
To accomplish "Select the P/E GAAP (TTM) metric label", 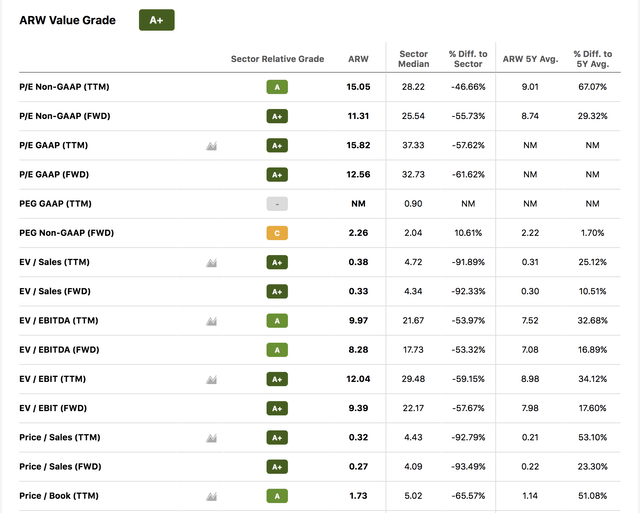I will point(53,145).
